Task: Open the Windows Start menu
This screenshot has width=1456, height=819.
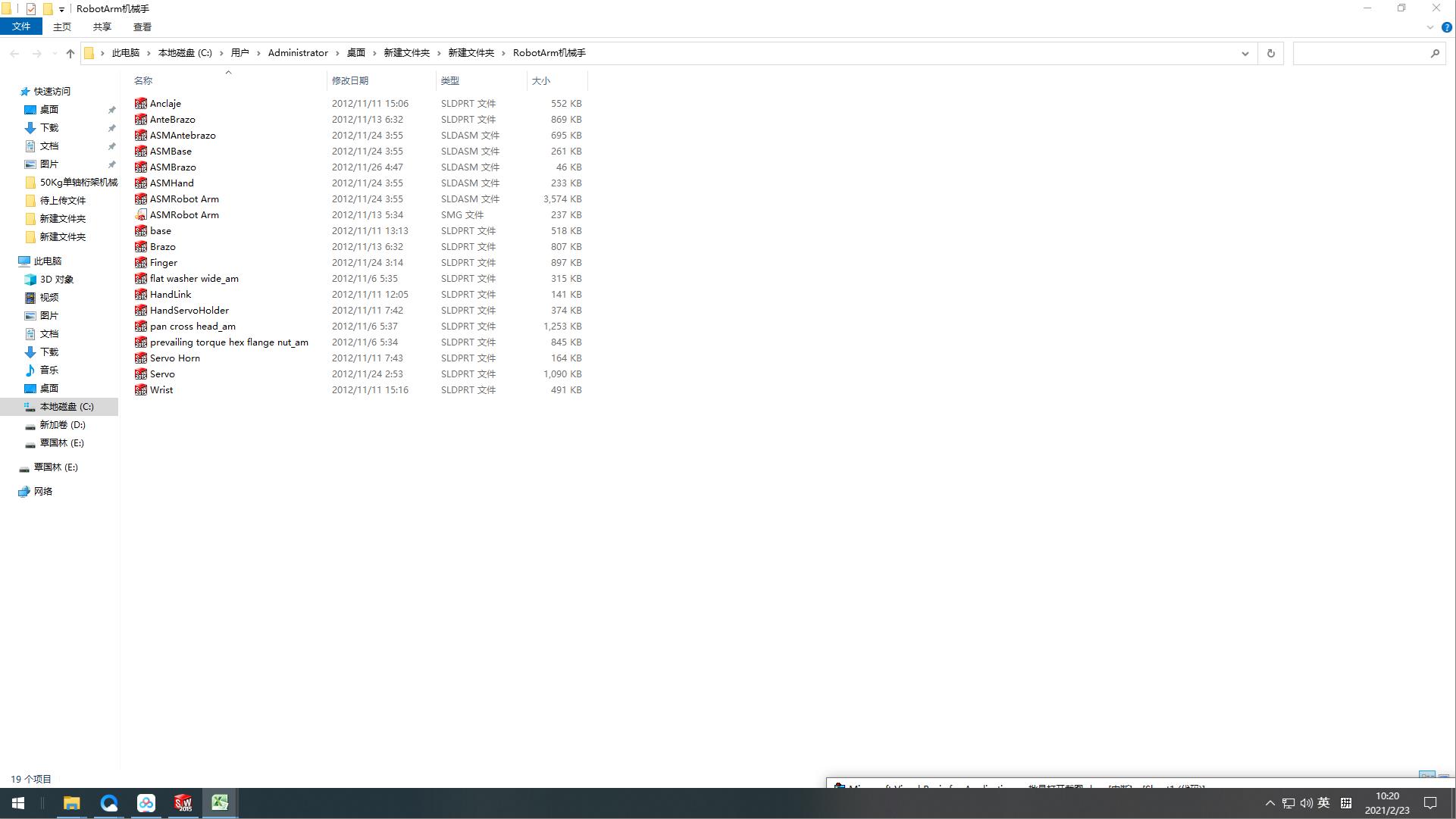Action: [x=18, y=803]
